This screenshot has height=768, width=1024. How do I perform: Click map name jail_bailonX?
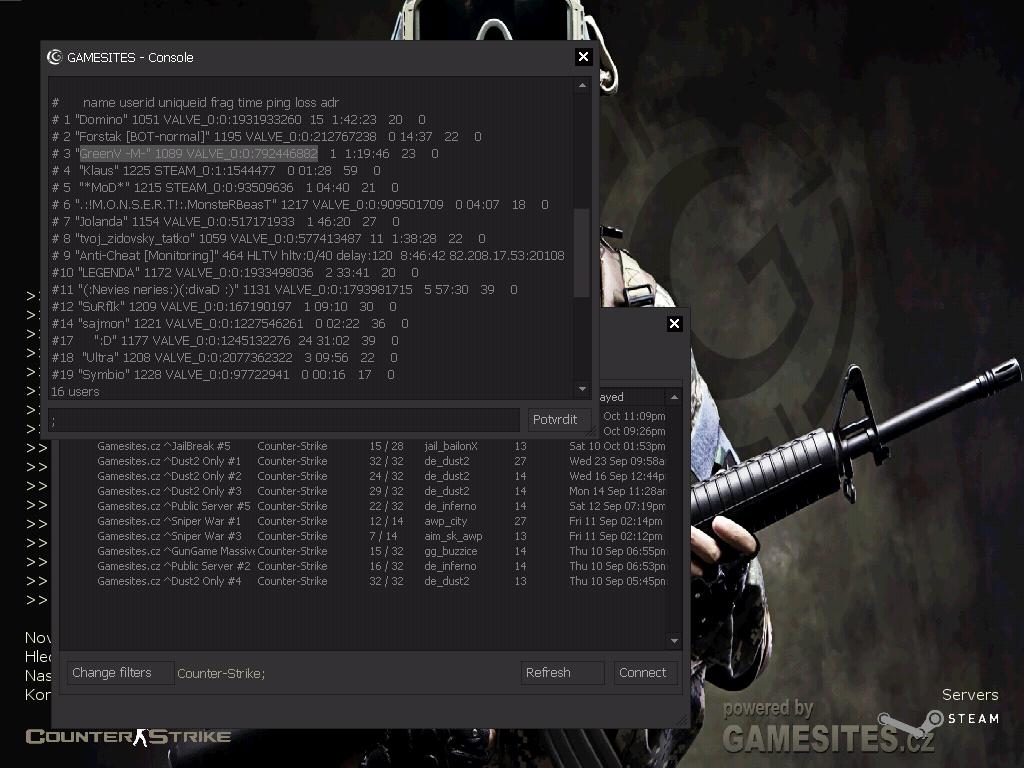point(451,446)
